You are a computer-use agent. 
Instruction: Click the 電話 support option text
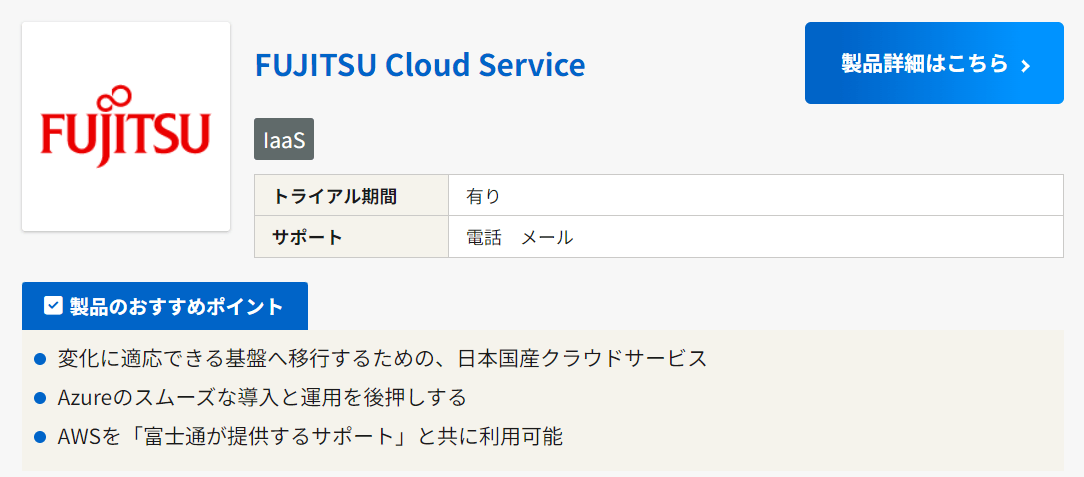click(x=484, y=237)
